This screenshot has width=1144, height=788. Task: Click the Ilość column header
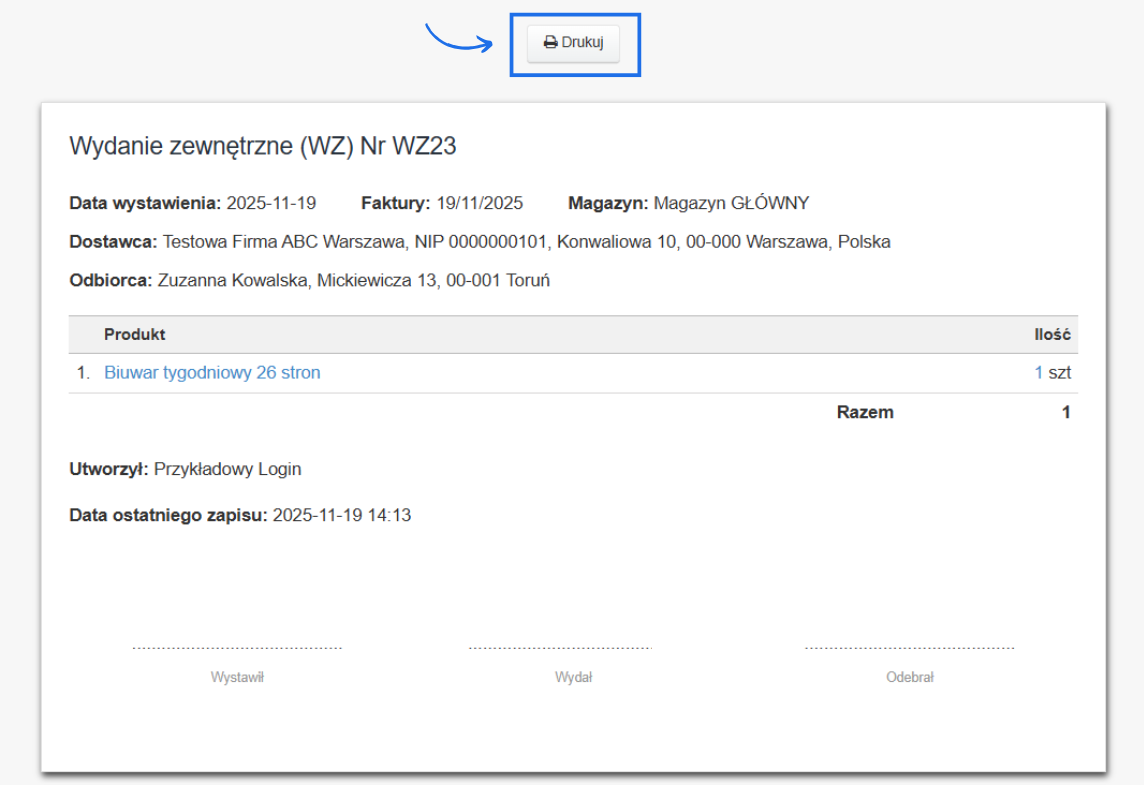click(1052, 334)
